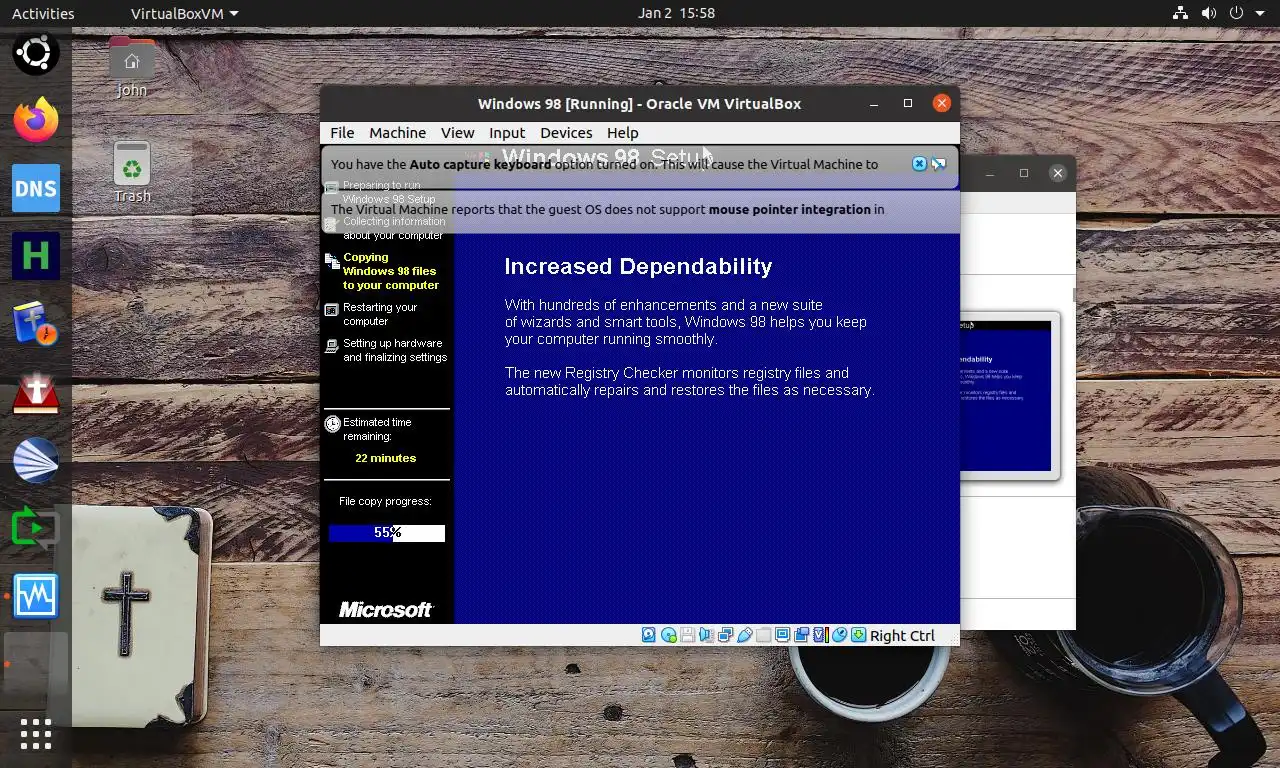Screen dimensions: 1280x768
Task: Open the Devices menu
Action: [566, 133]
